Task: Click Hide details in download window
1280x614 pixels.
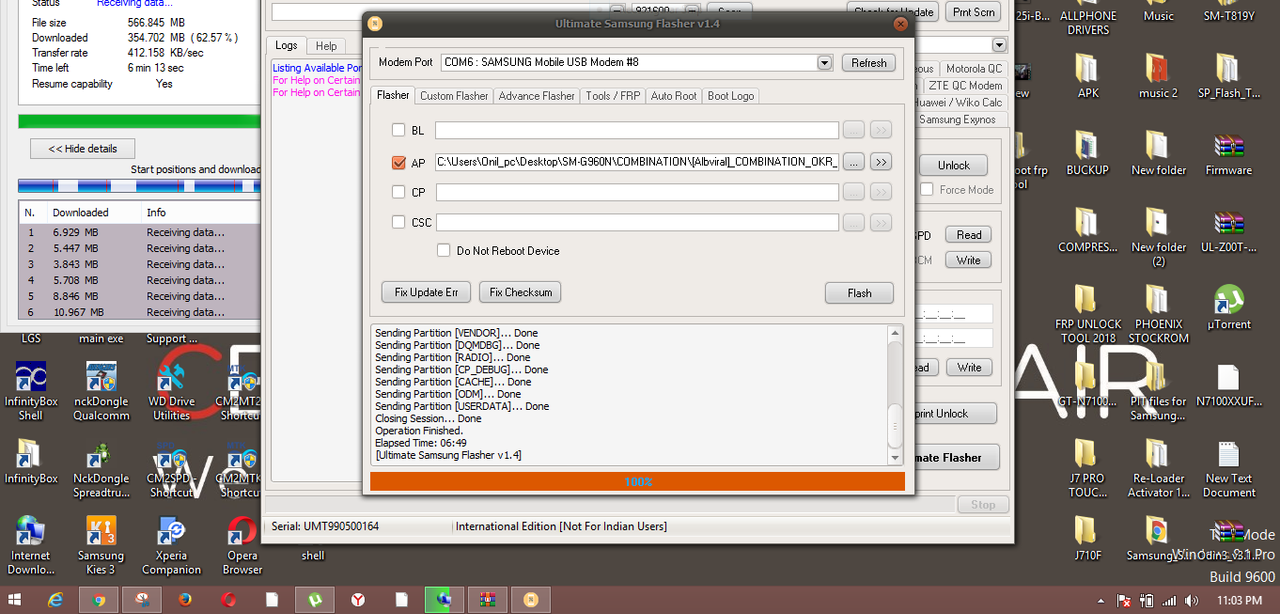Action: point(83,149)
